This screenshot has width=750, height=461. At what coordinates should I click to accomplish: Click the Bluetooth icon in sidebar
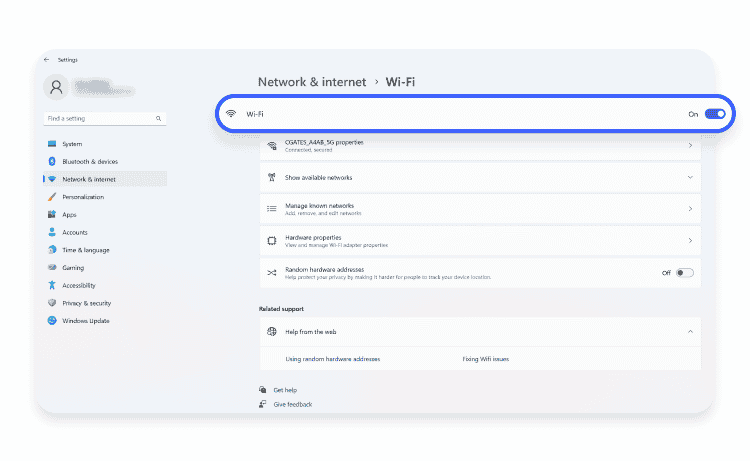tap(52, 162)
